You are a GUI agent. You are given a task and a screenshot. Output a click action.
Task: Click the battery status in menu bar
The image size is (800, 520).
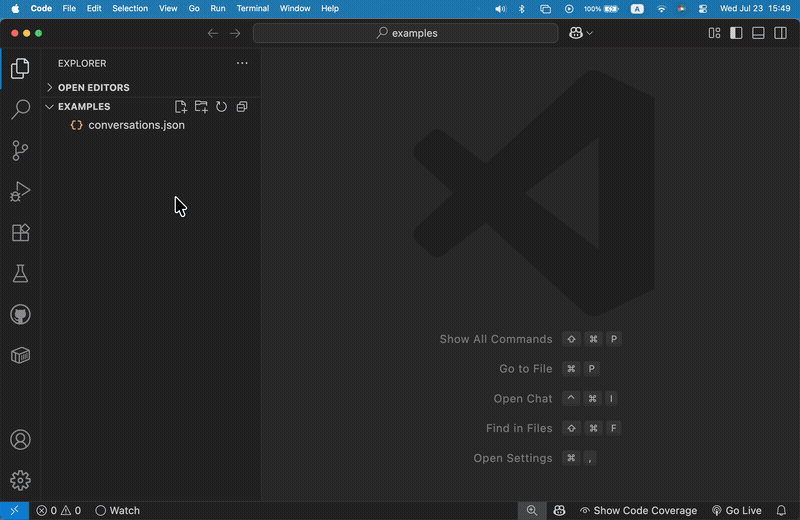(601, 9)
